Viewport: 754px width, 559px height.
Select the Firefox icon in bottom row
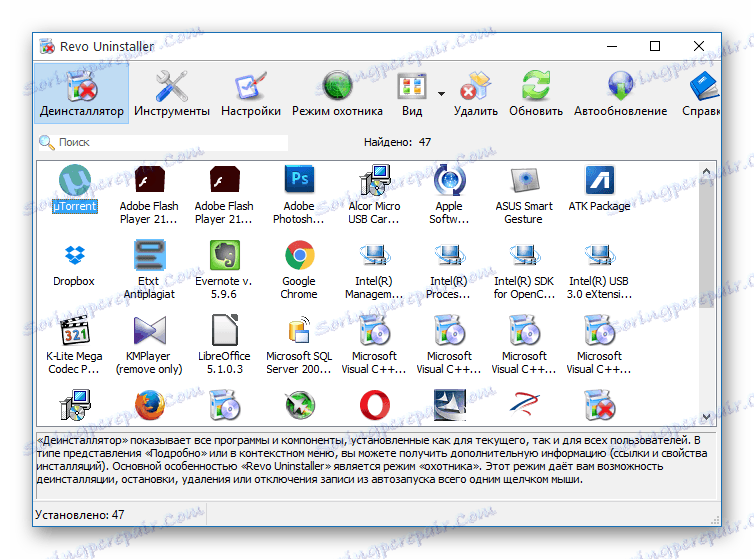150,405
